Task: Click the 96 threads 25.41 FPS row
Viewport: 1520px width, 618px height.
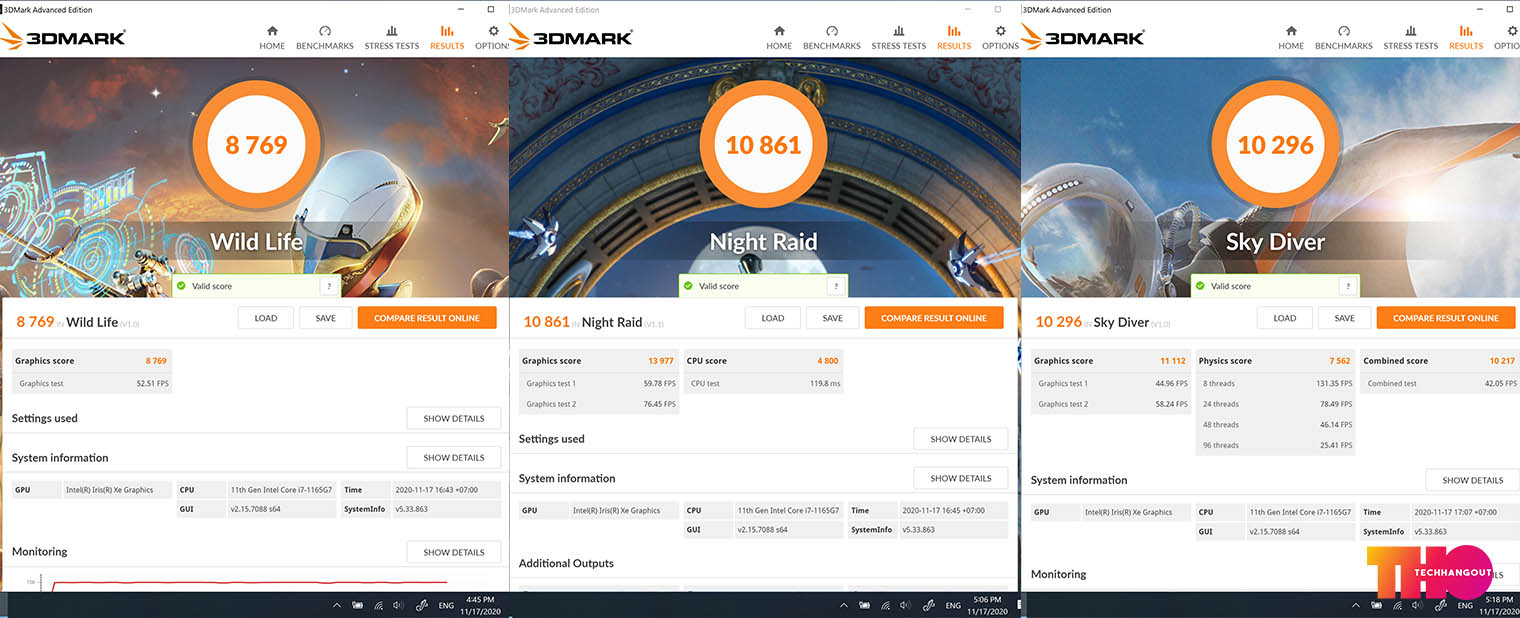Action: point(1276,445)
